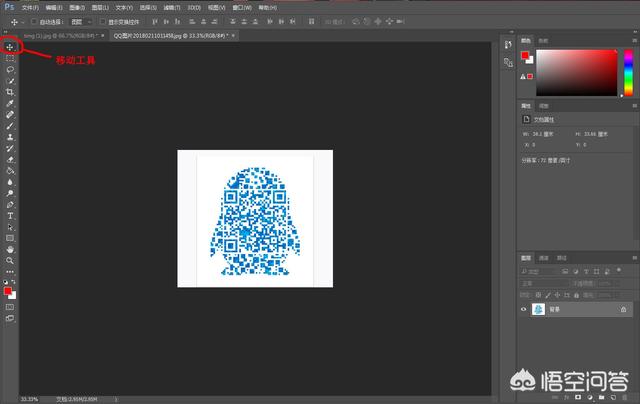Toggle lock transparent pixels

tap(538, 295)
